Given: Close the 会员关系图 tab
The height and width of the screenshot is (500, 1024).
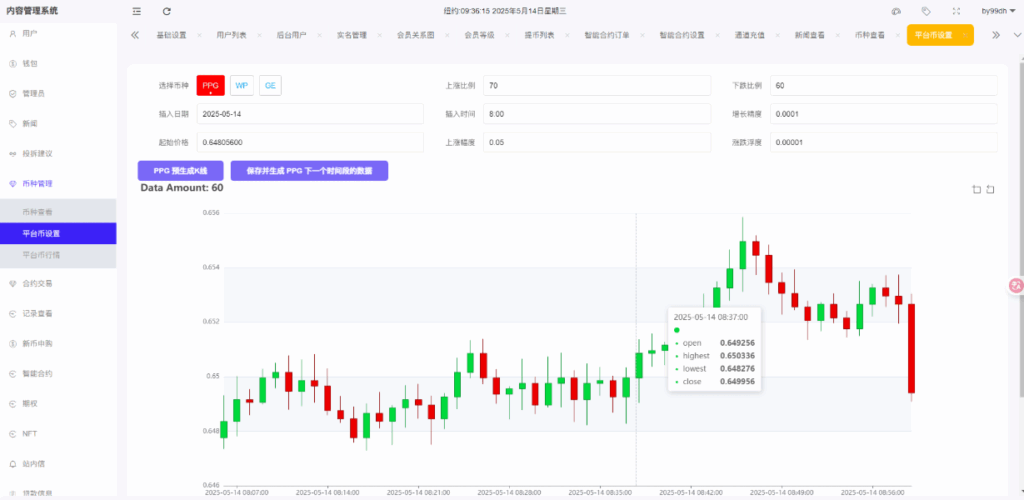Looking at the screenshot, I should [447, 35].
